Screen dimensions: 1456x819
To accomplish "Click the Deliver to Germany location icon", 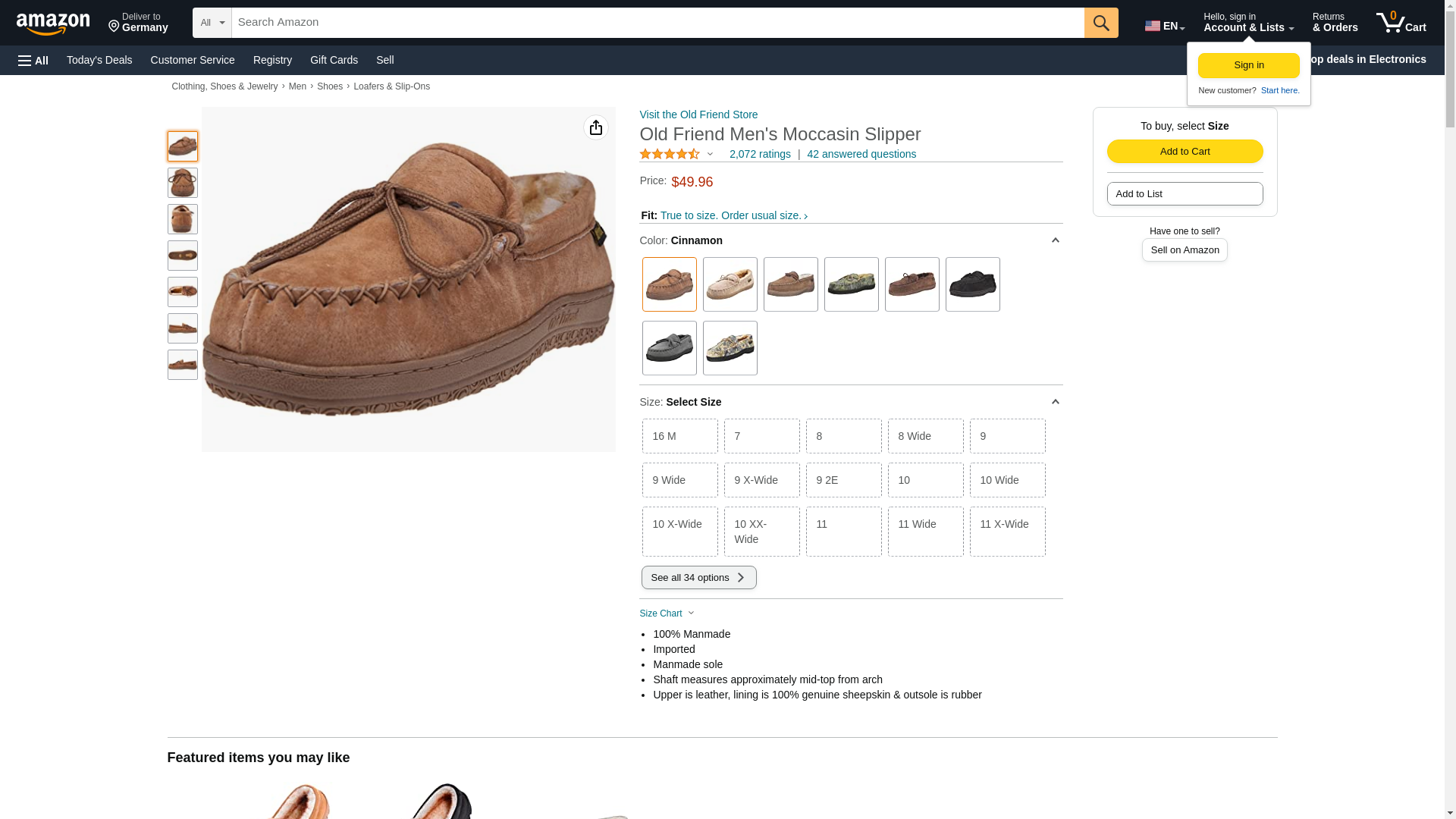I will coord(115,27).
